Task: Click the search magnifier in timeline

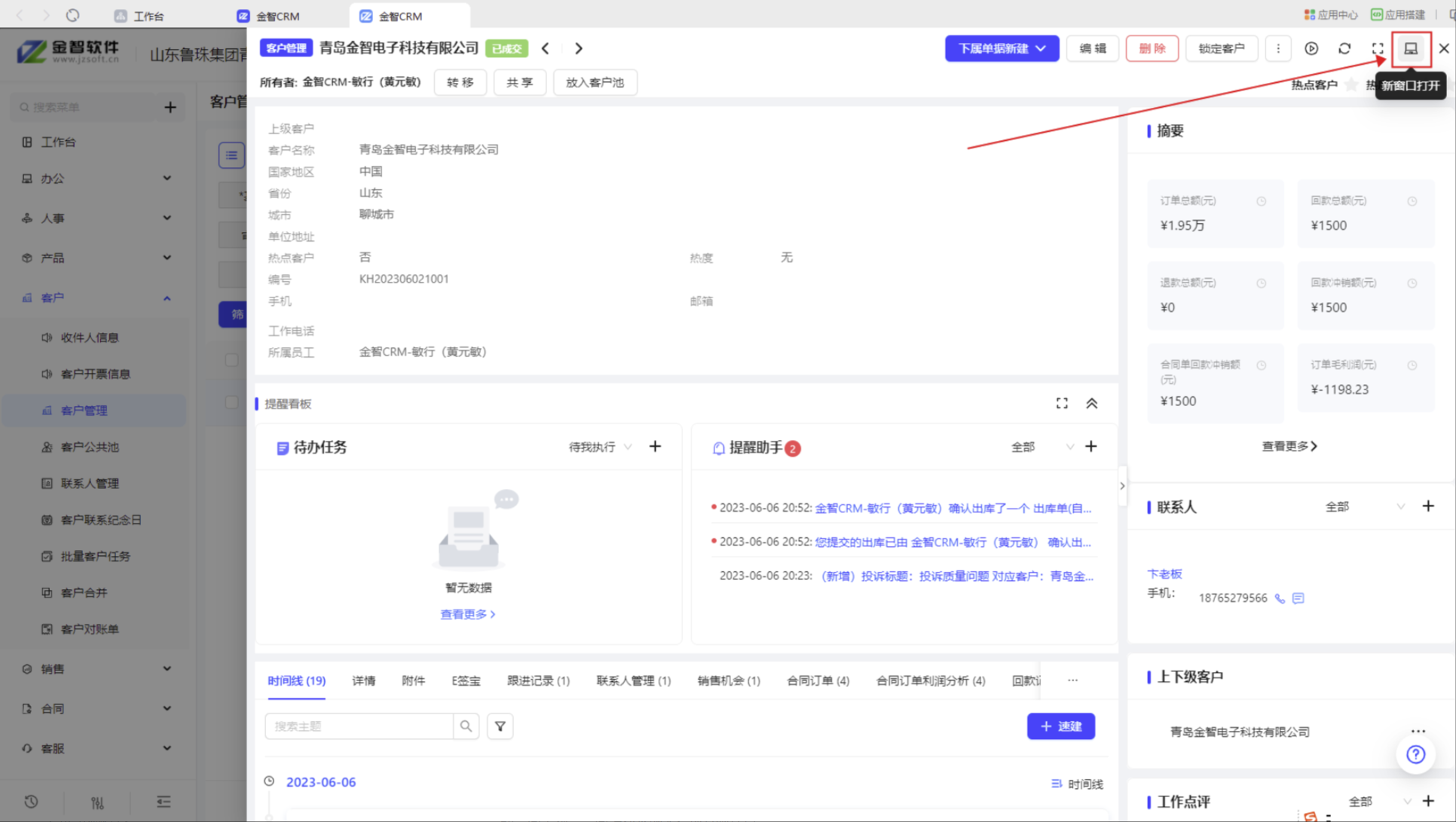Action: [x=466, y=726]
